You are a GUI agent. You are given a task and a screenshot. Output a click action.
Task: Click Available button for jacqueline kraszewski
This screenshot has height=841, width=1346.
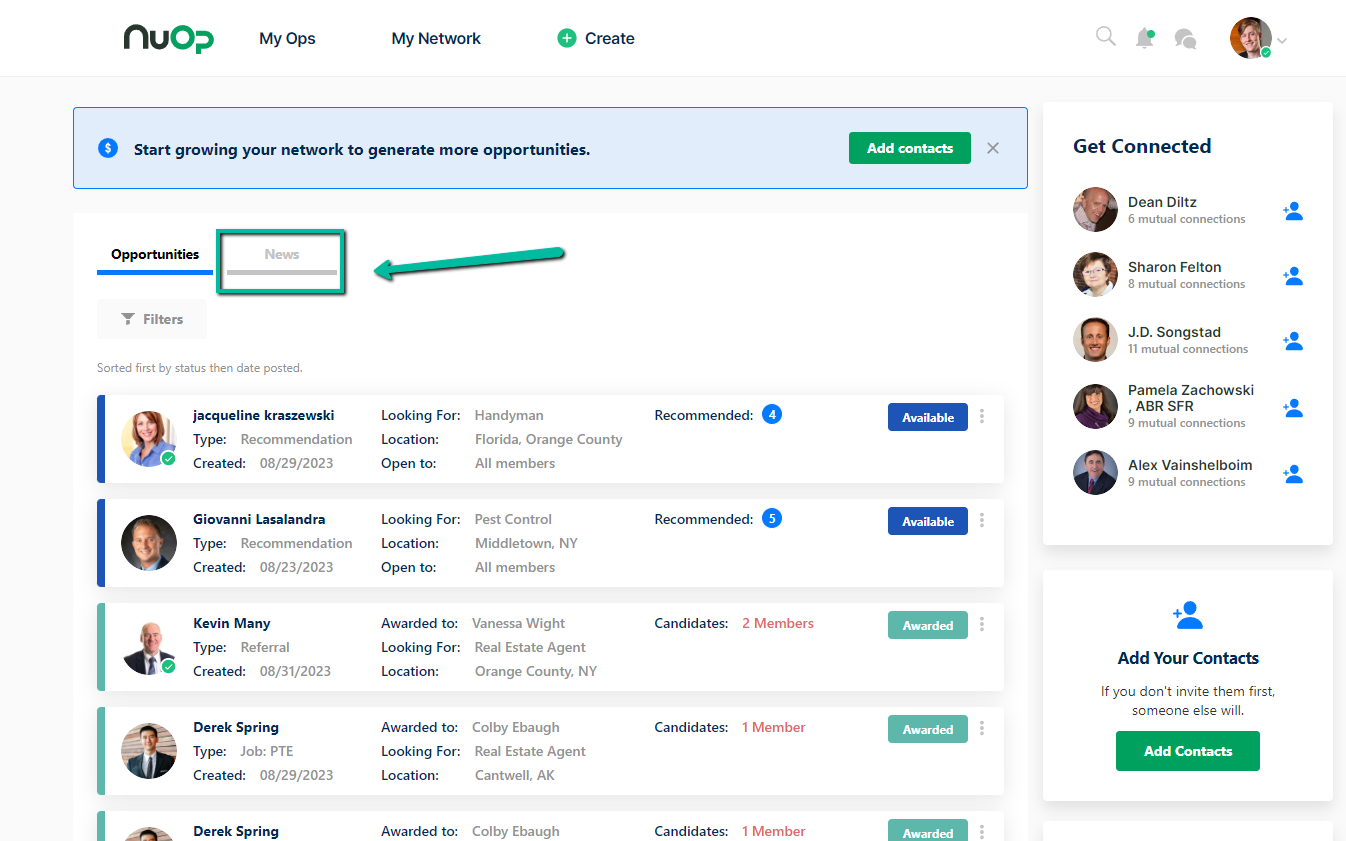pos(928,417)
